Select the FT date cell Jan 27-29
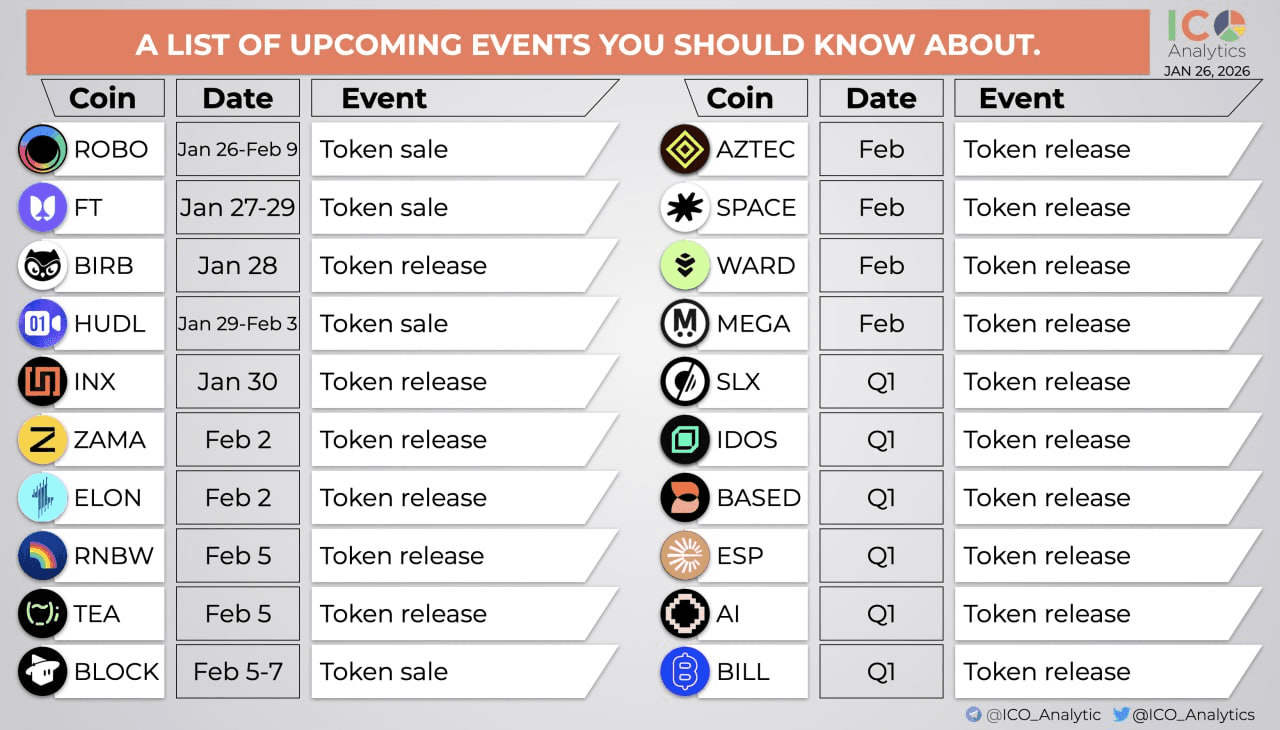Screen dimensions: 1280x730 pos(237,208)
